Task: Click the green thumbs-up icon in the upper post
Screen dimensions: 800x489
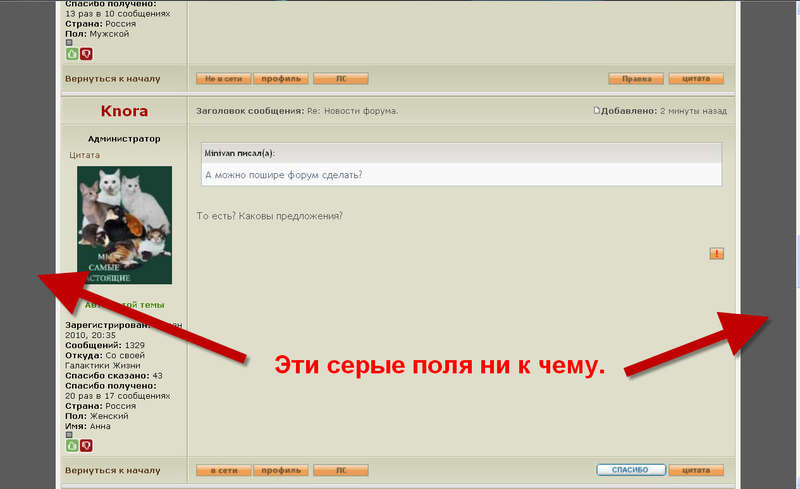Action: click(x=72, y=54)
